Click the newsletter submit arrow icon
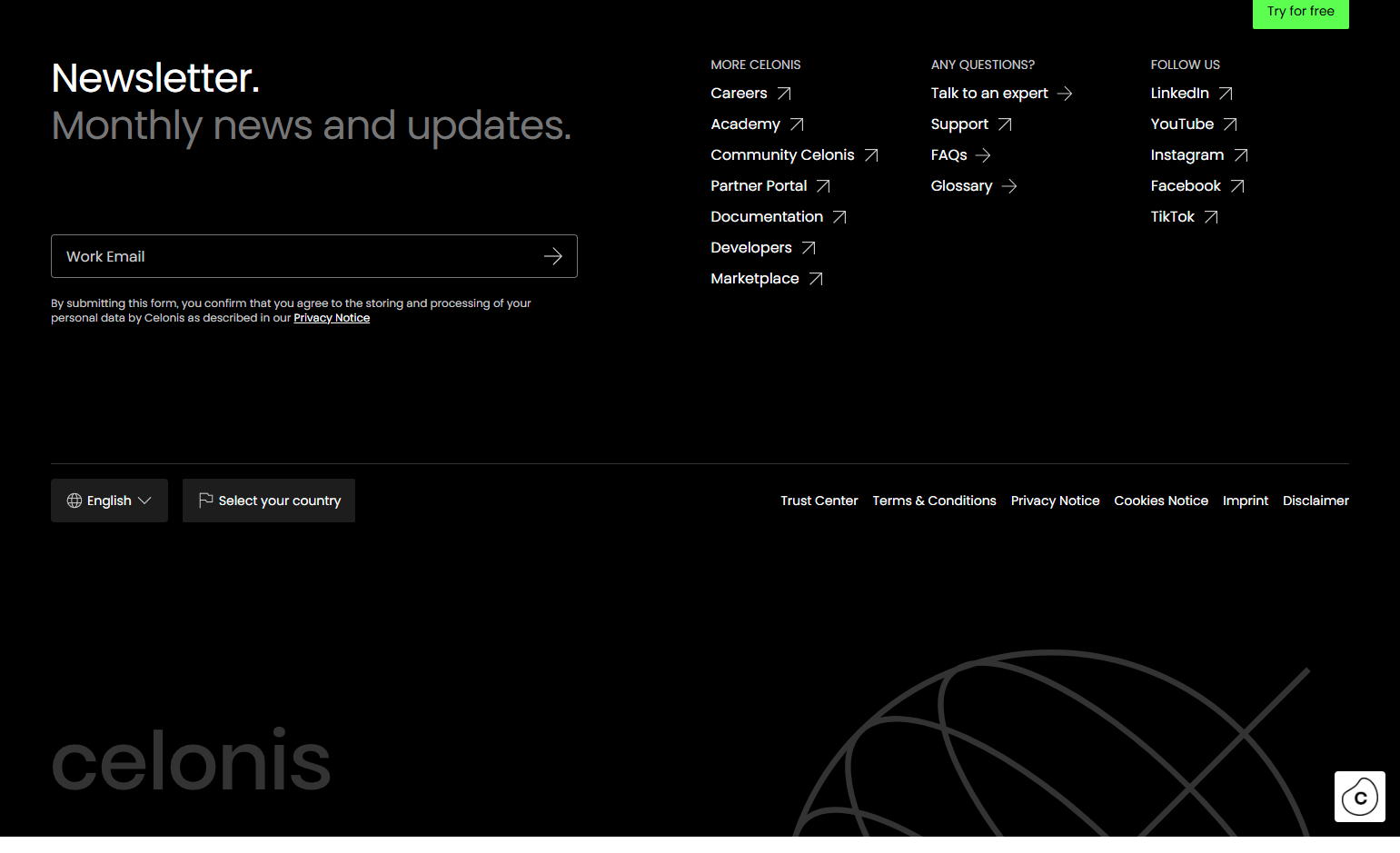Viewport: 1400px width, 853px height. (x=553, y=256)
